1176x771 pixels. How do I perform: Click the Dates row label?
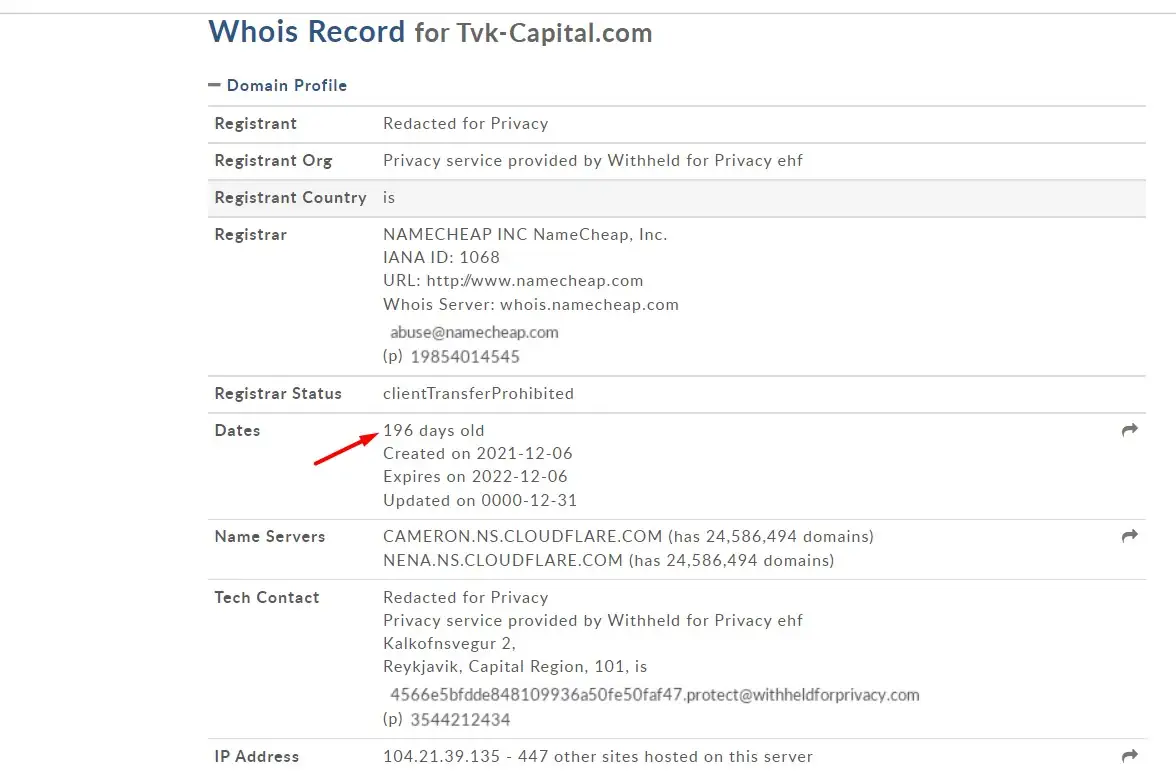click(x=237, y=430)
